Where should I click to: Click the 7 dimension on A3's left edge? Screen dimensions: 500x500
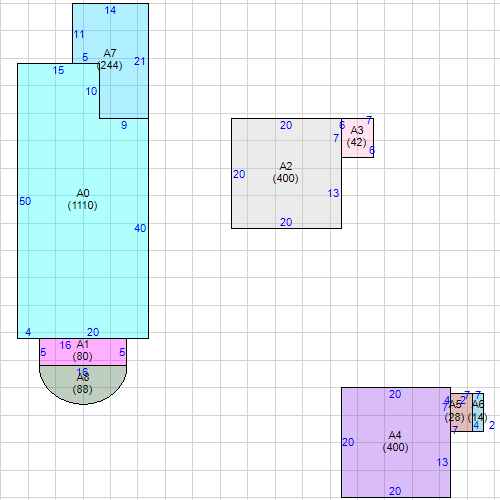coord(336,138)
